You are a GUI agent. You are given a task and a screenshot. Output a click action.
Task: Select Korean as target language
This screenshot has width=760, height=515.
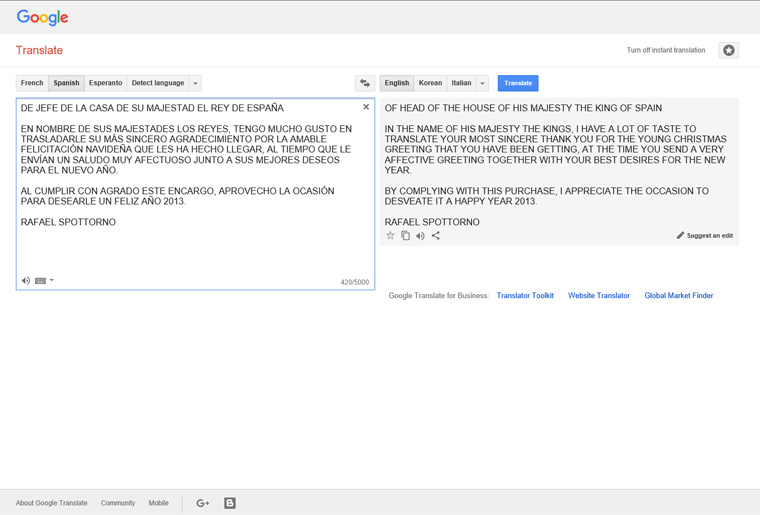[430, 83]
